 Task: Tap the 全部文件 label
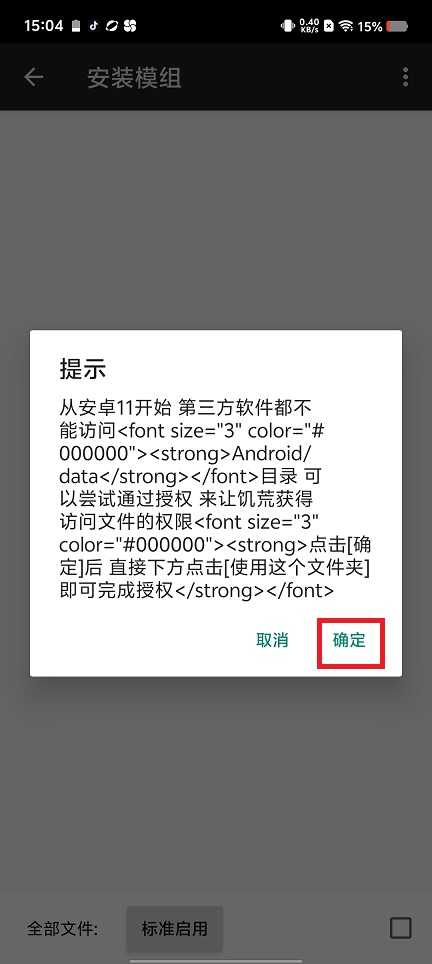click(x=63, y=928)
